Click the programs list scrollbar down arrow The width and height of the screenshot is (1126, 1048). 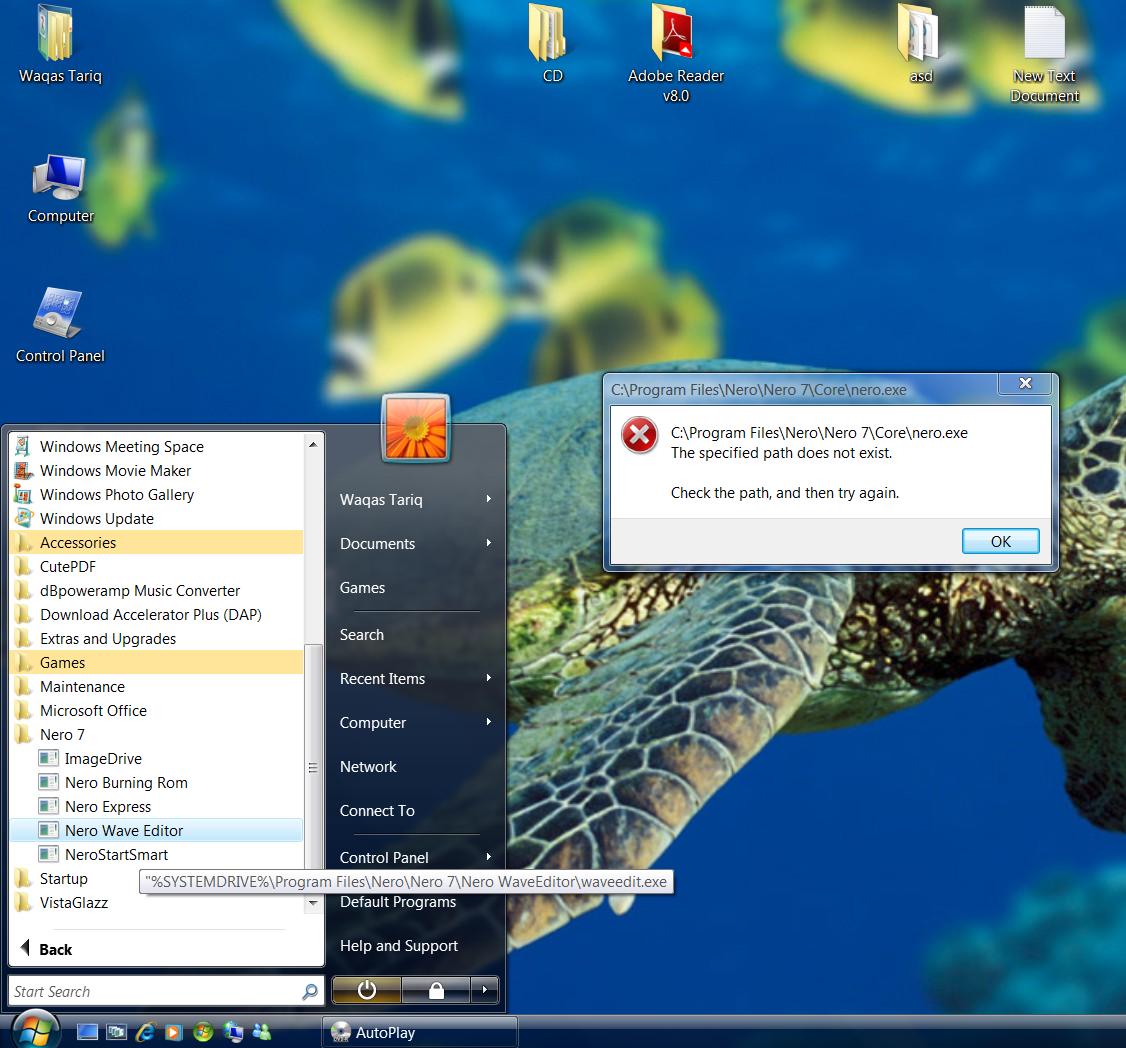point(313,902)
